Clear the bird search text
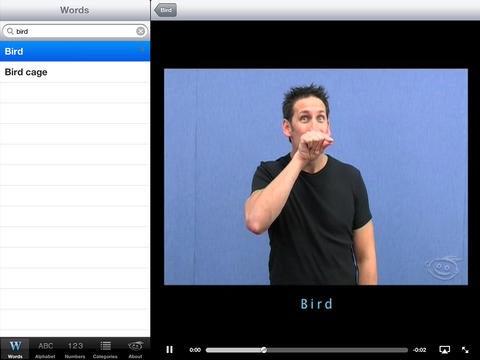480x360 pixels. (x=141, y=31)
